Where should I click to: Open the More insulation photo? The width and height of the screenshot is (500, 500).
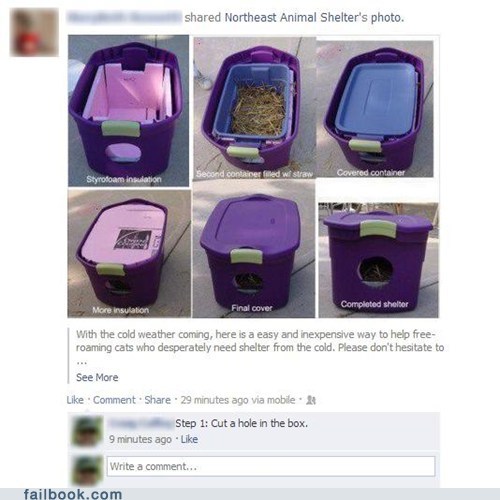[129, 253]
